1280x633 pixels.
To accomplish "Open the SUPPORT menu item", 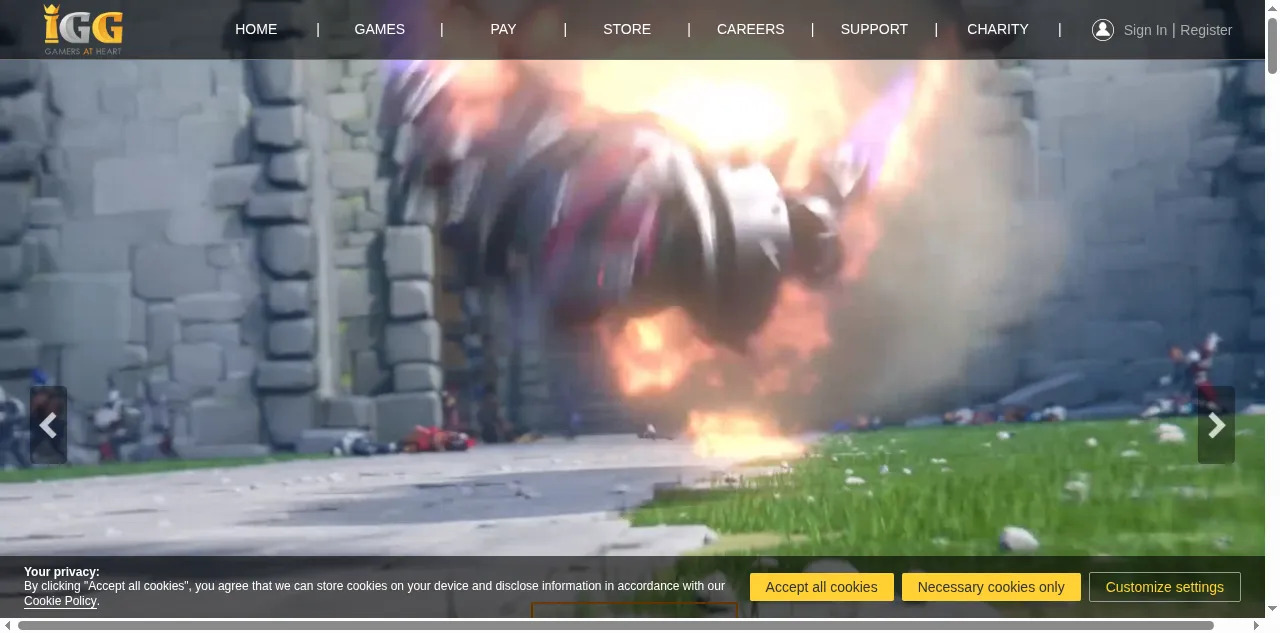I will coord(874,29).
